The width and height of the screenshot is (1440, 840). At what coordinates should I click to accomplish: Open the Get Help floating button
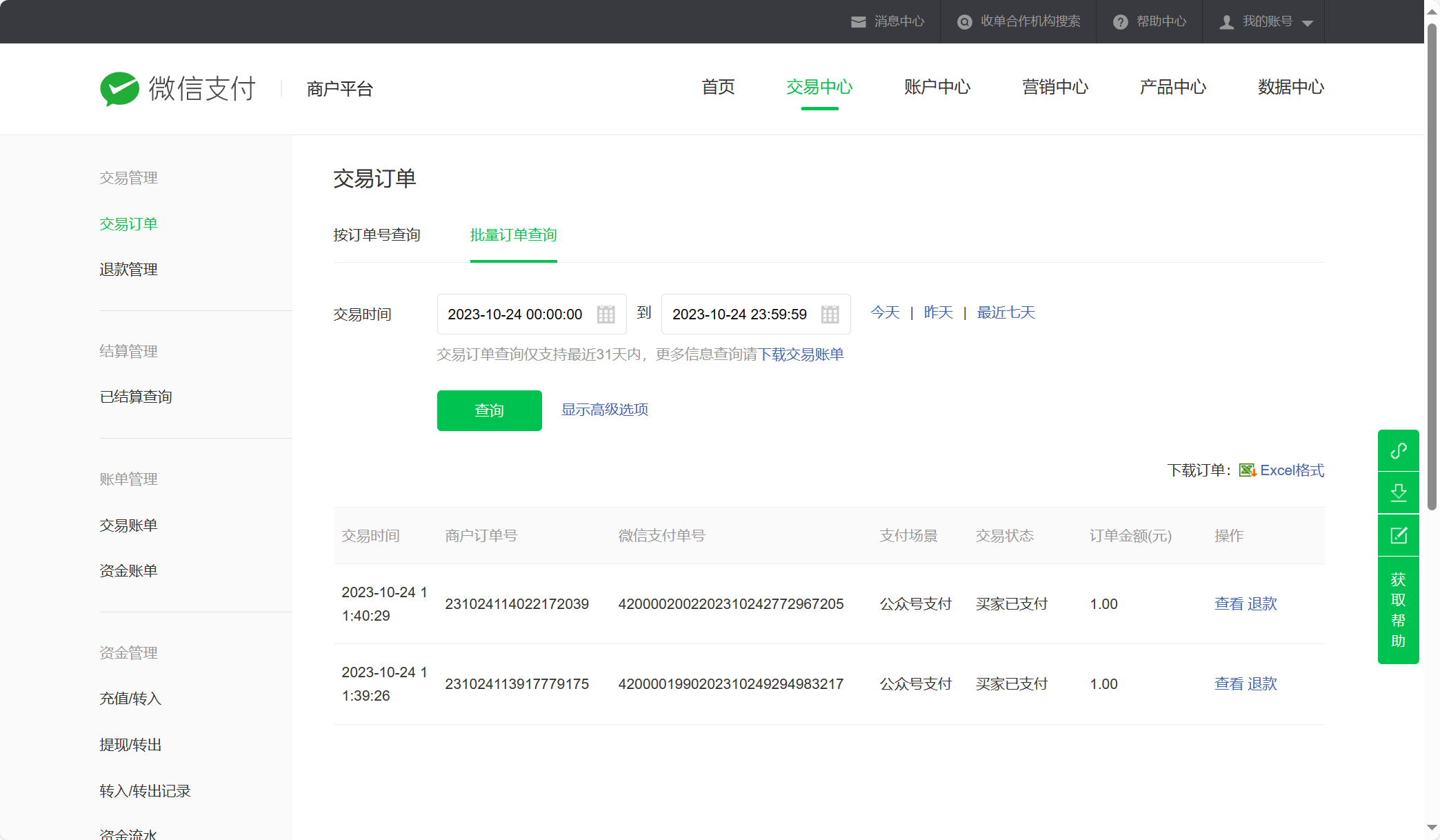[1398, 610]
